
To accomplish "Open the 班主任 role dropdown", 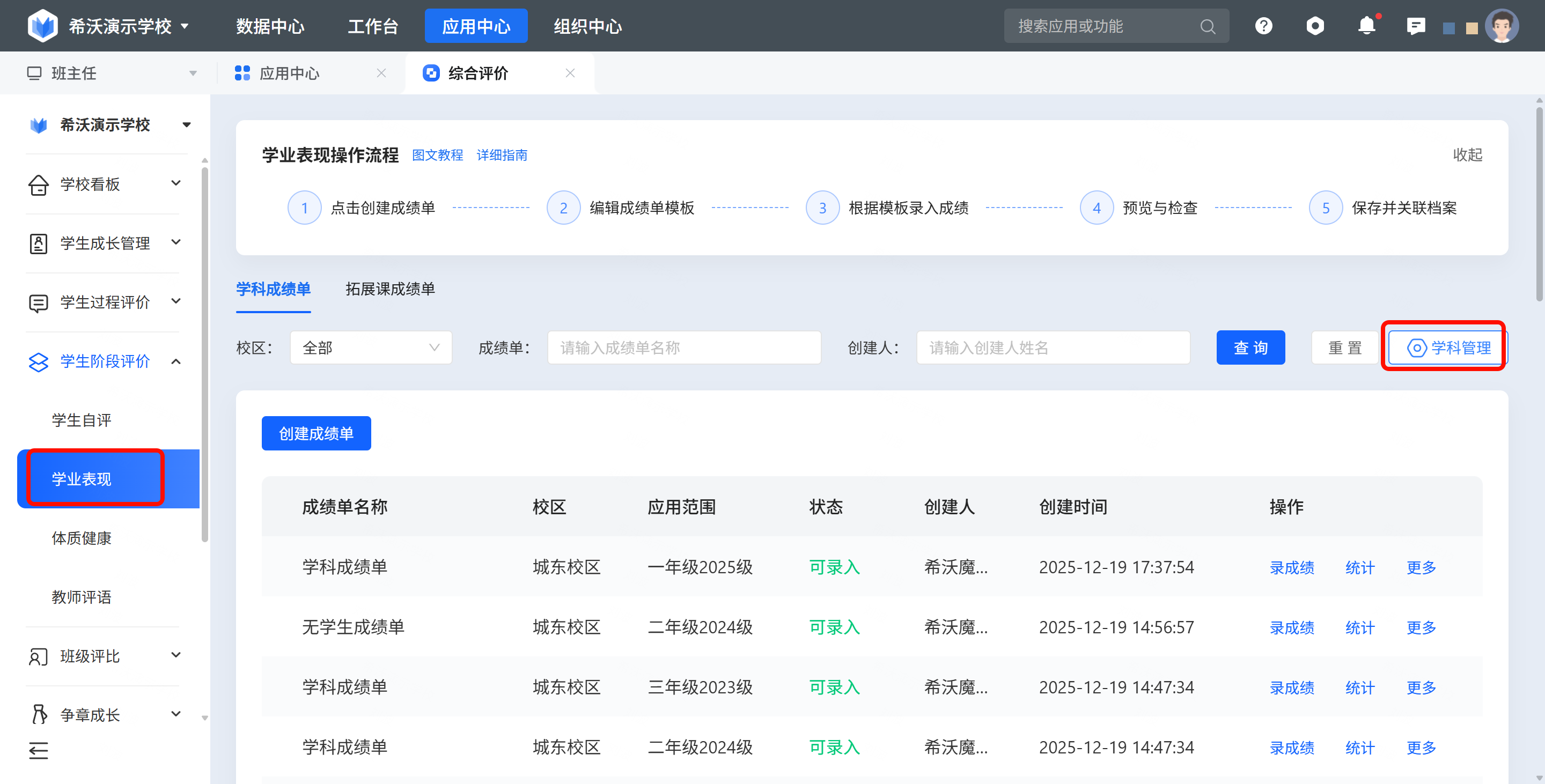I will coord(111,73).
